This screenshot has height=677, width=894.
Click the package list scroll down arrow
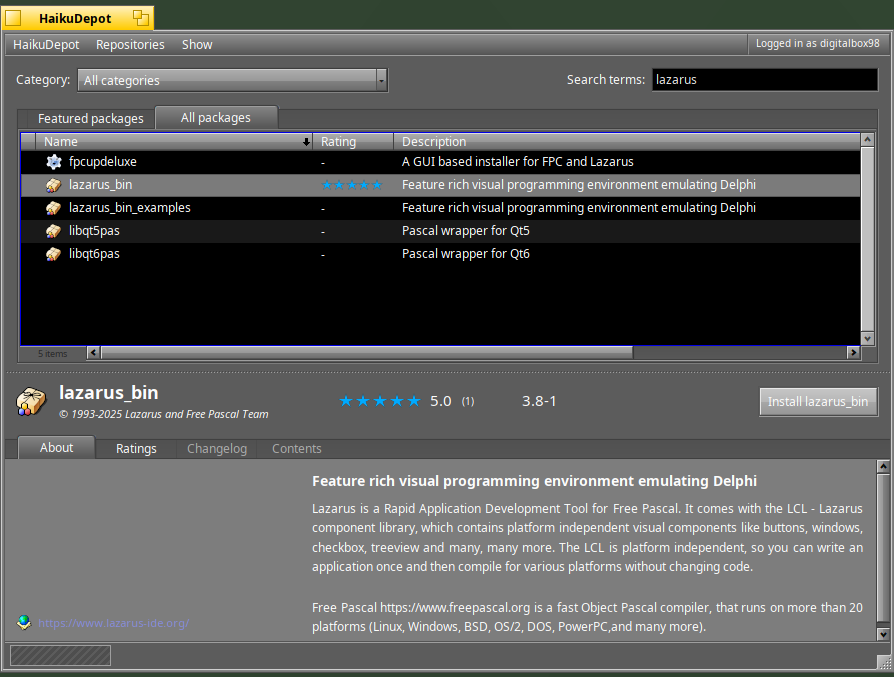867,339
